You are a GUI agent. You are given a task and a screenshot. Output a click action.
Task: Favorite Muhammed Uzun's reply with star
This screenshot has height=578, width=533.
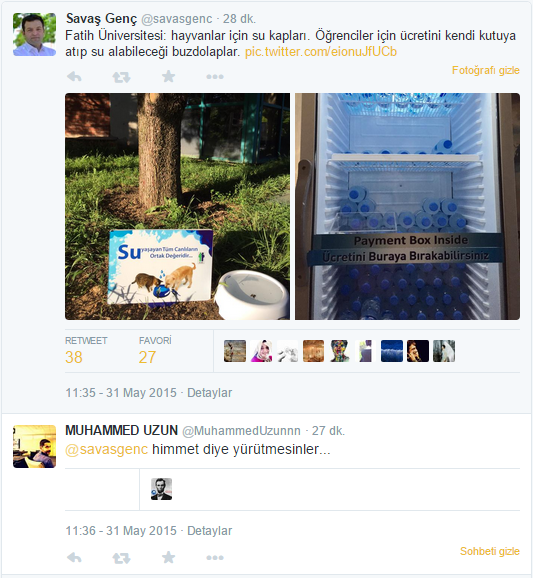click(168, 557)
